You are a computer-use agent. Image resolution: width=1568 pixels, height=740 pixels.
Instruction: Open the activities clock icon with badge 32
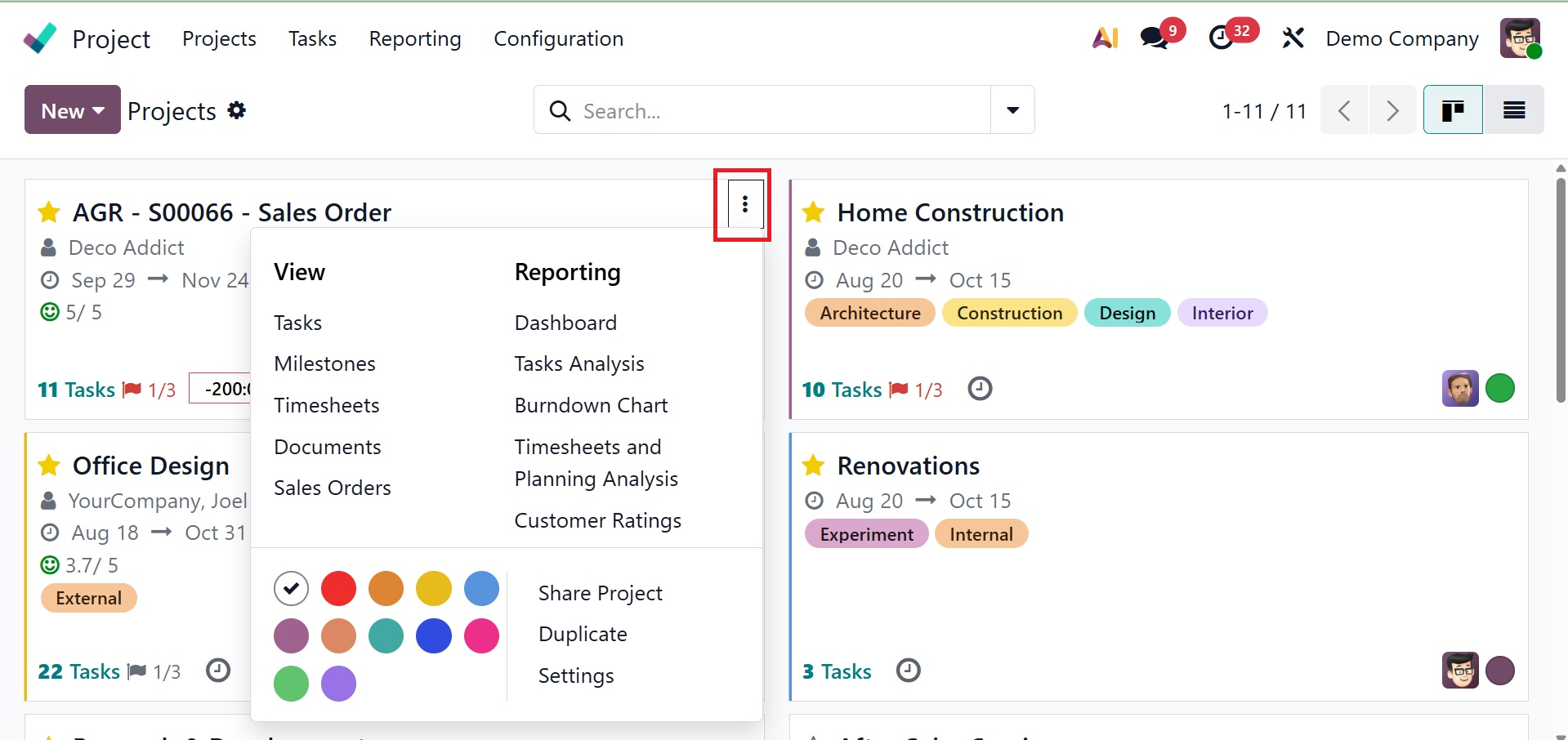click(1222, 38)
